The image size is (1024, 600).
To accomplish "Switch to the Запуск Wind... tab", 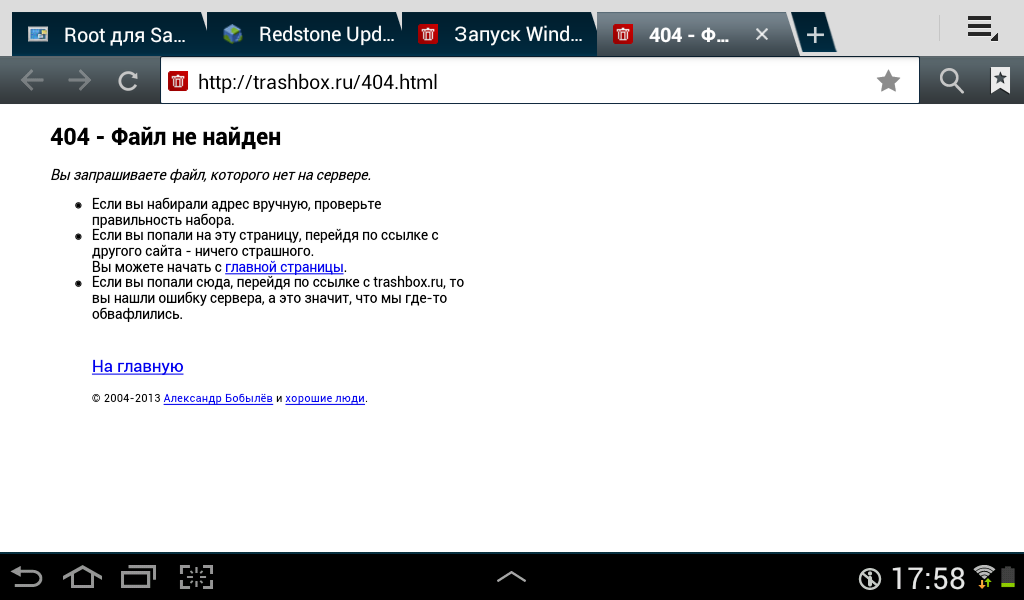I will pos(500,34).
